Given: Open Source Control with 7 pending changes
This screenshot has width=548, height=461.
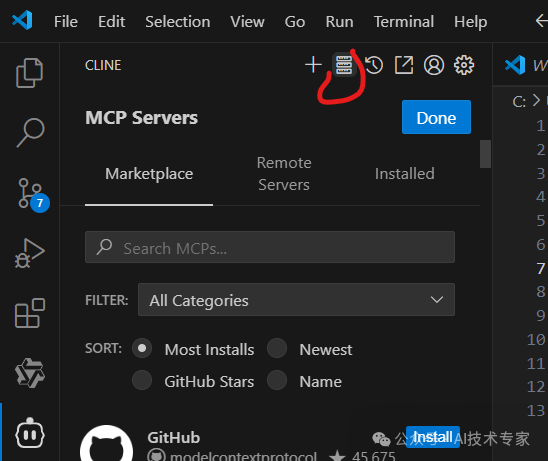Looking at the screenshot, I should [33, 194].
